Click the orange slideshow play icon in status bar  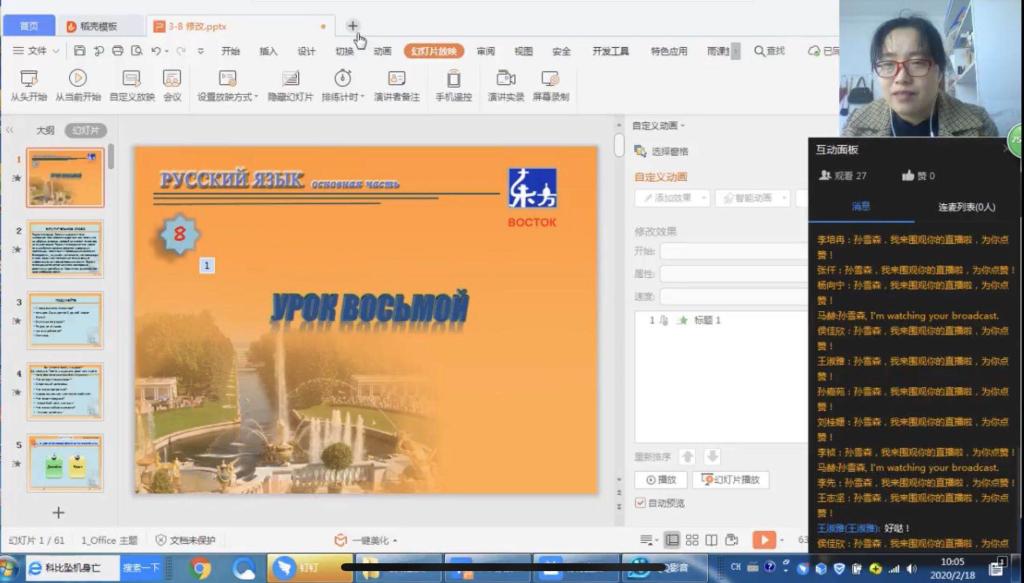coord(764,540)
